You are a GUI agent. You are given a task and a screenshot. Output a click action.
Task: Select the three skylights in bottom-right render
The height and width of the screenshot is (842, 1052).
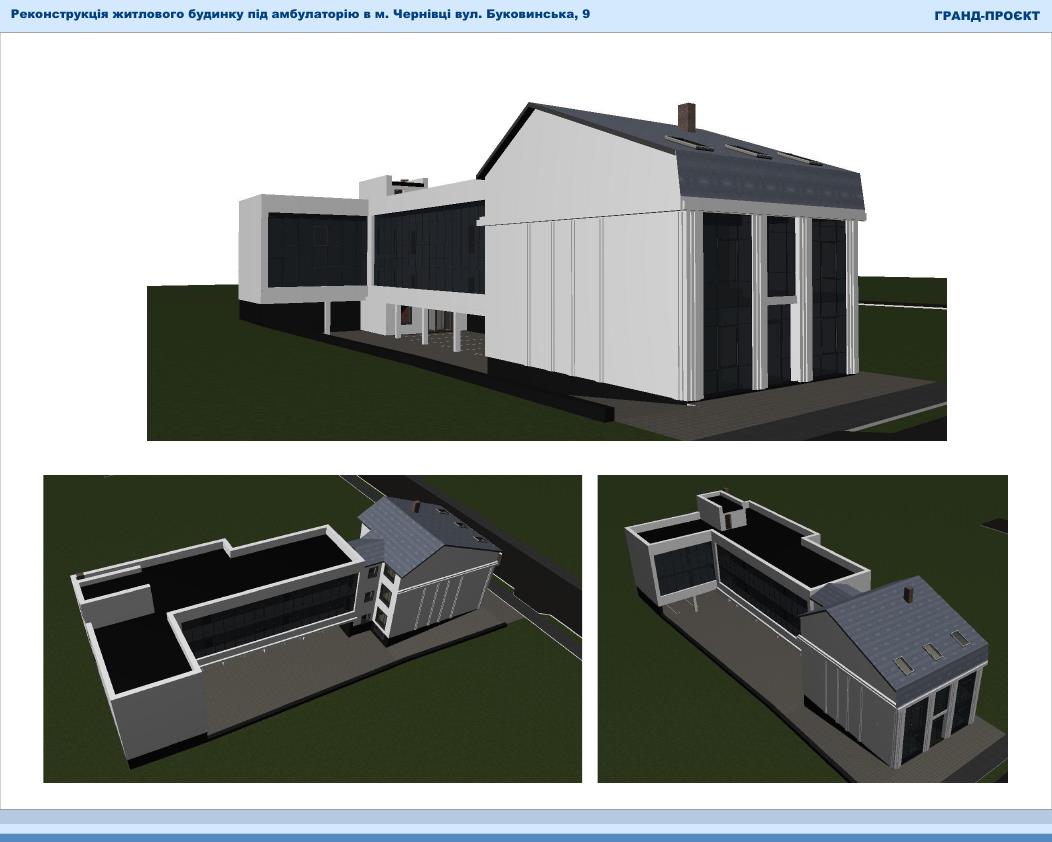pos(932,650)
